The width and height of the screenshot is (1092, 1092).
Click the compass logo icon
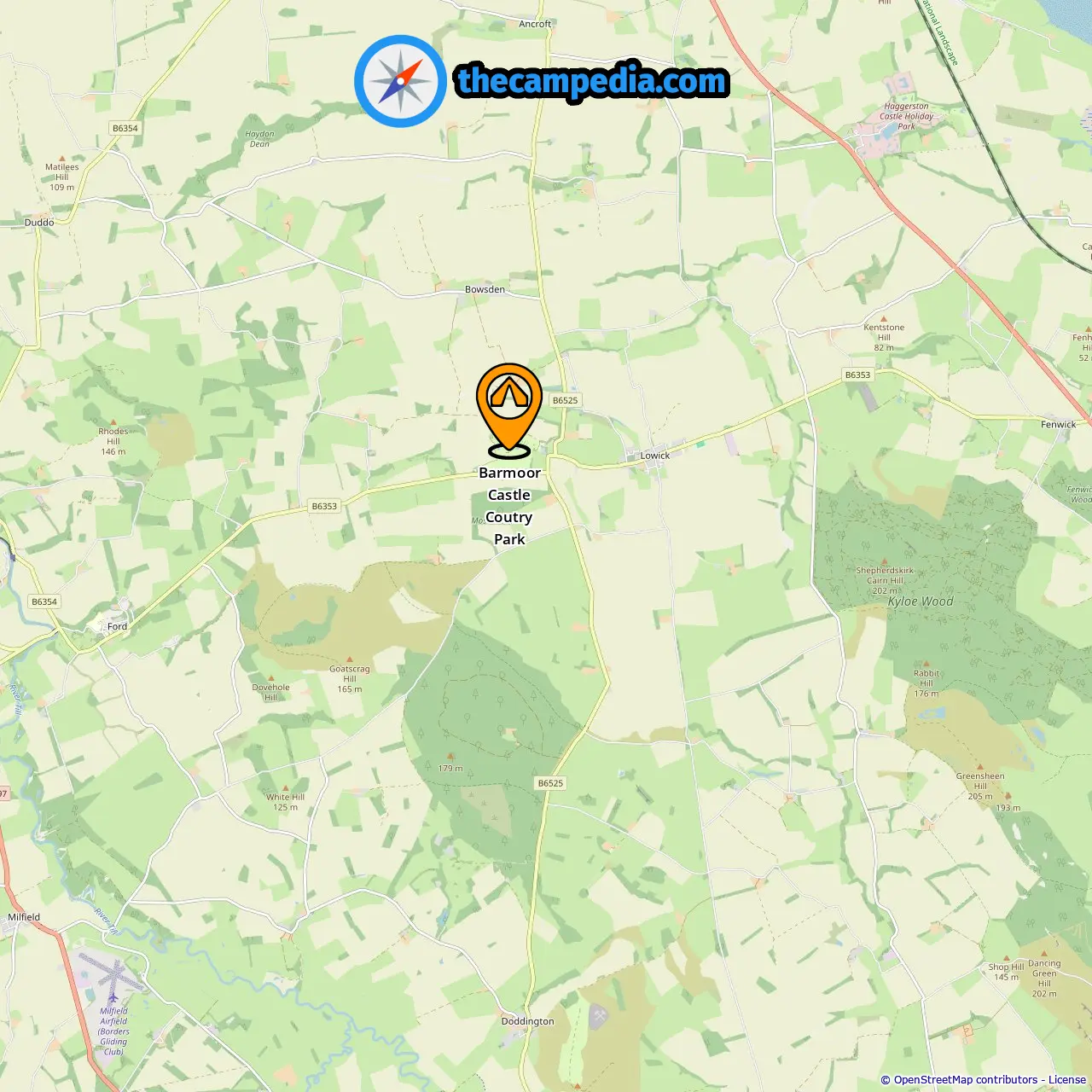(x=400, y=81)
